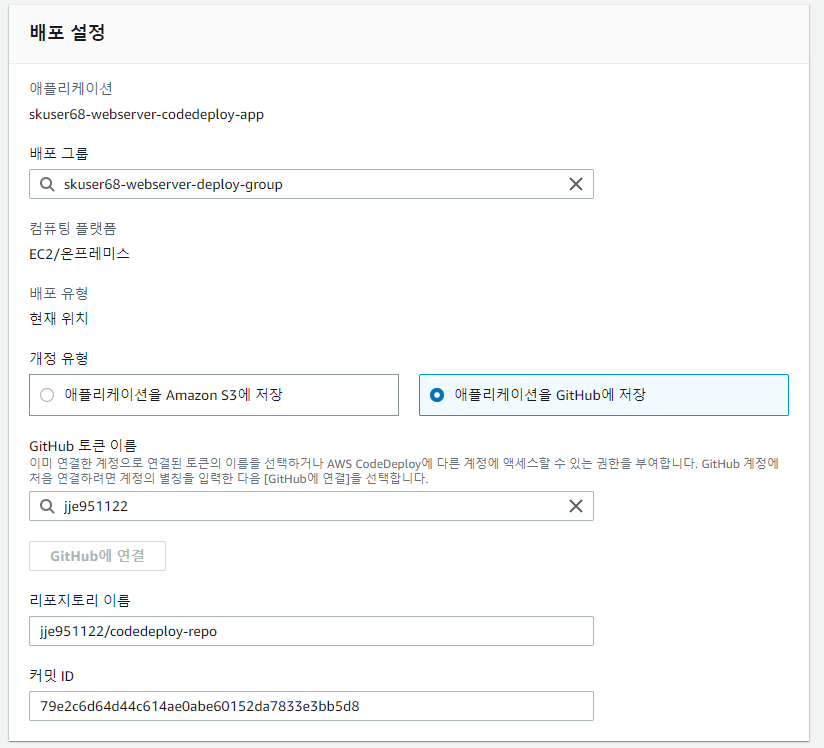Focus the 커밋 ID input field

click(x=311, y=706)
